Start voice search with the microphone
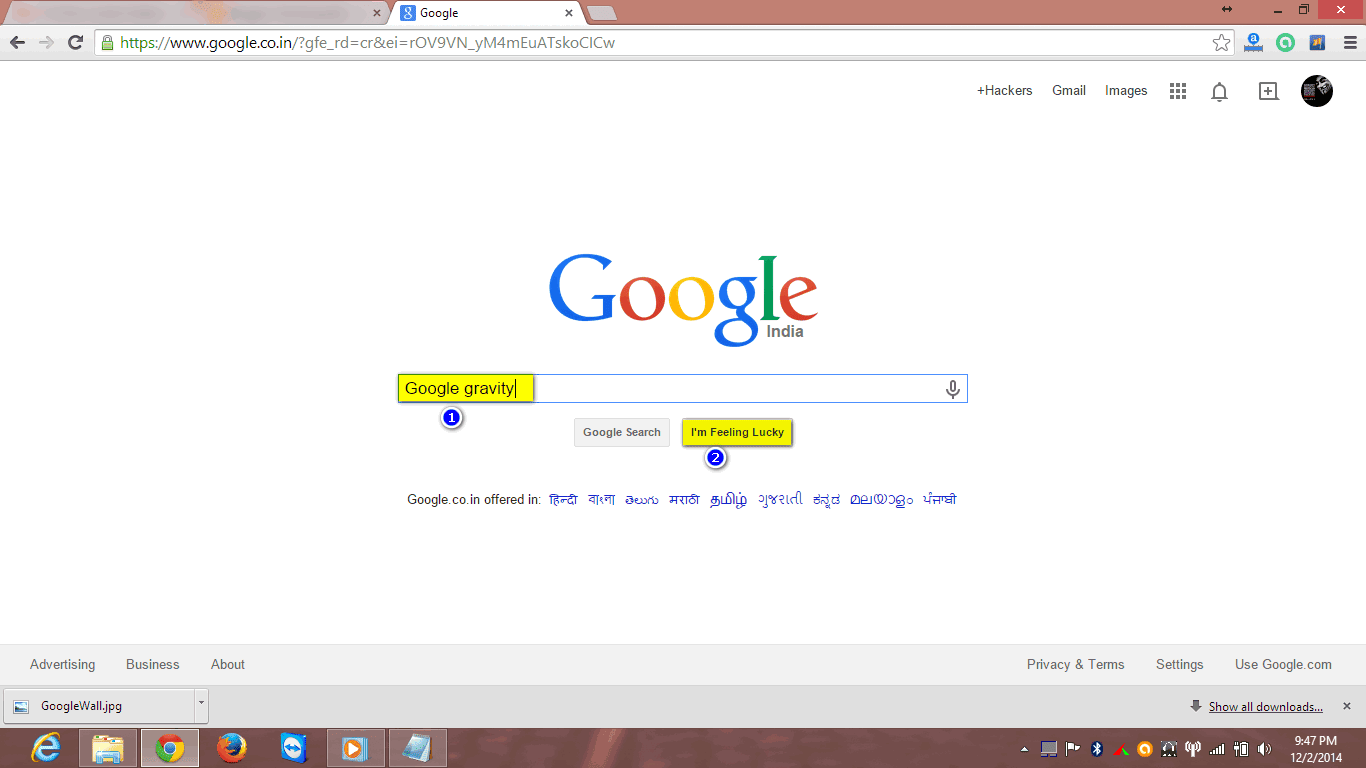 coord(953,389)
